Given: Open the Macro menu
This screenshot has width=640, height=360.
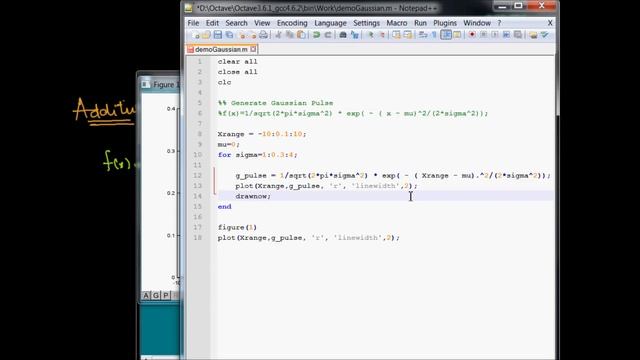Looking at the screenshot, I should pyautogui.click(x=397, y=23).
